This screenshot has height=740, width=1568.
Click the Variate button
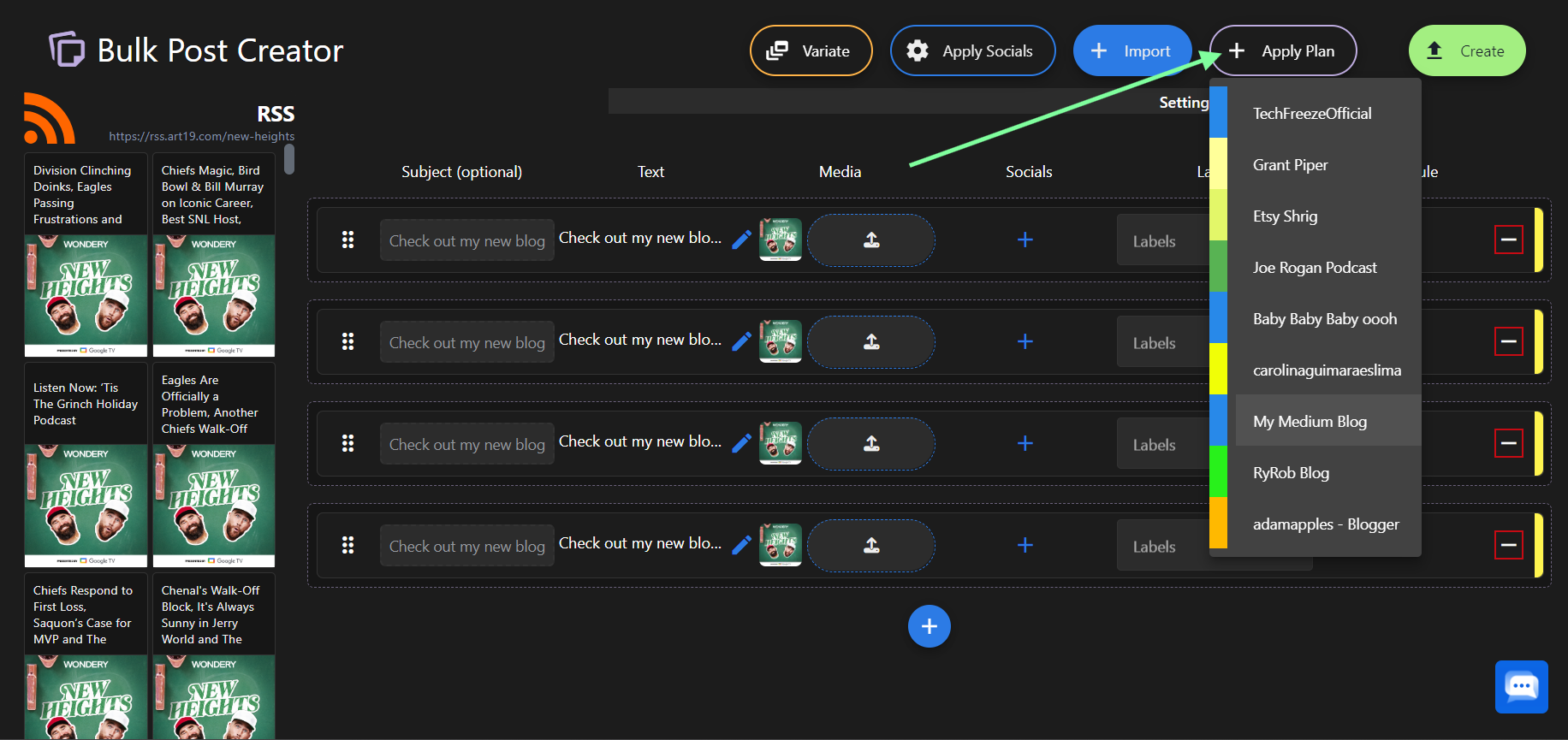pyautogui.click(x=811, y=50)
